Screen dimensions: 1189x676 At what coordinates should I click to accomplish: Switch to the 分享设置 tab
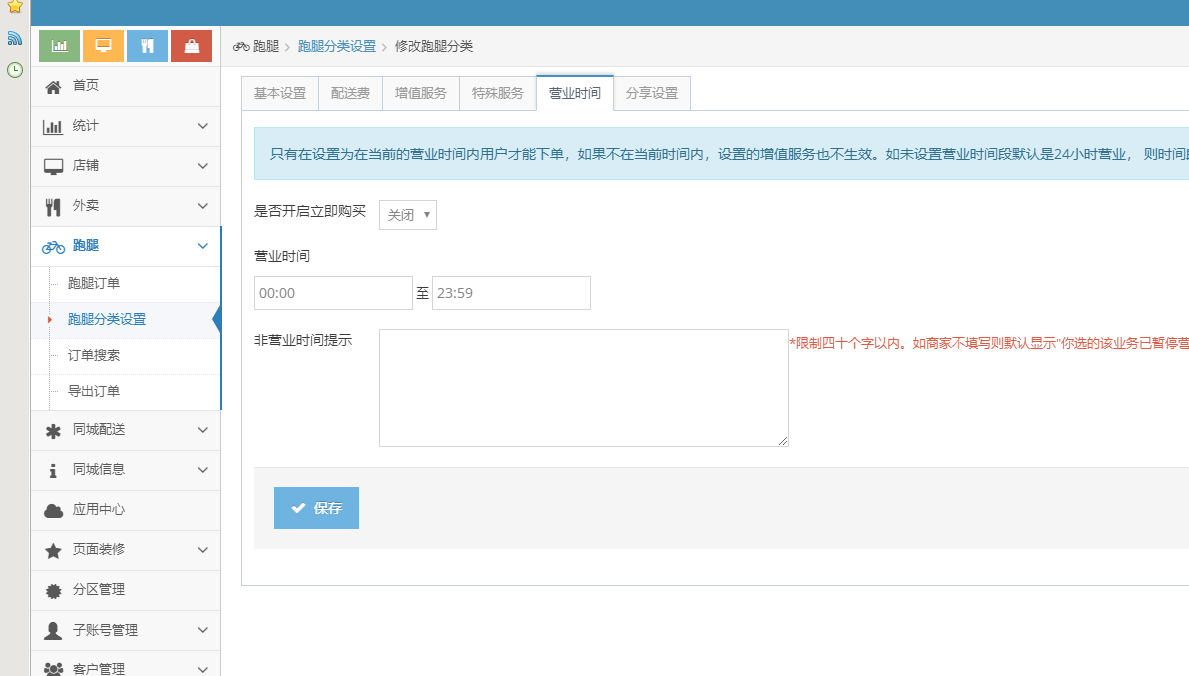651,93
